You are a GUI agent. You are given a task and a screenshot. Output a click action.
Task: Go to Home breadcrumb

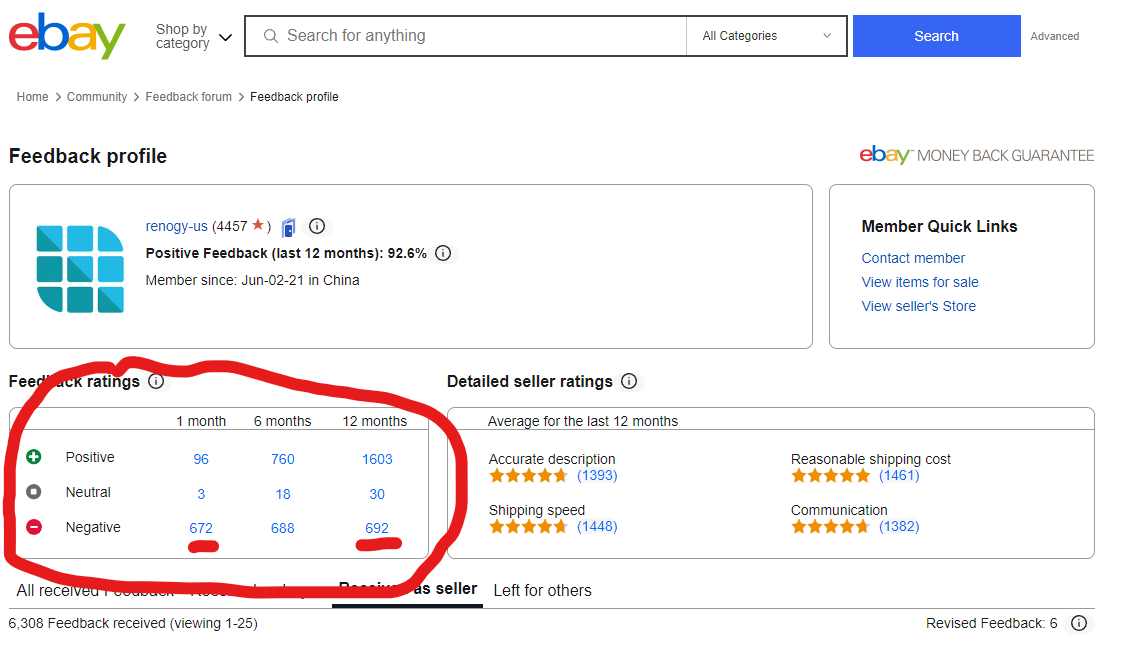point(32,97)
